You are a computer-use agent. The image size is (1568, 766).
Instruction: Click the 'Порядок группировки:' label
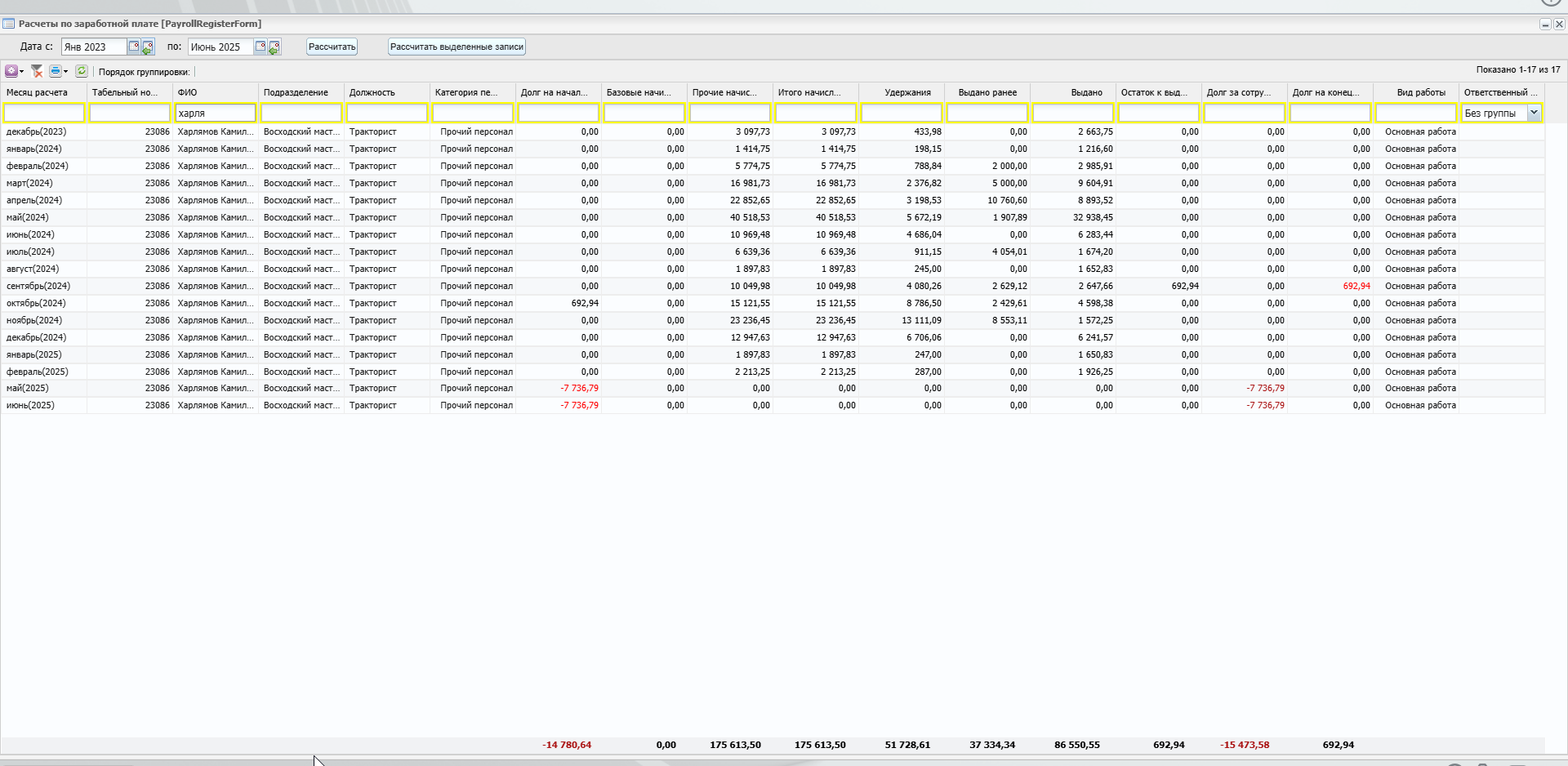[144, 72]
